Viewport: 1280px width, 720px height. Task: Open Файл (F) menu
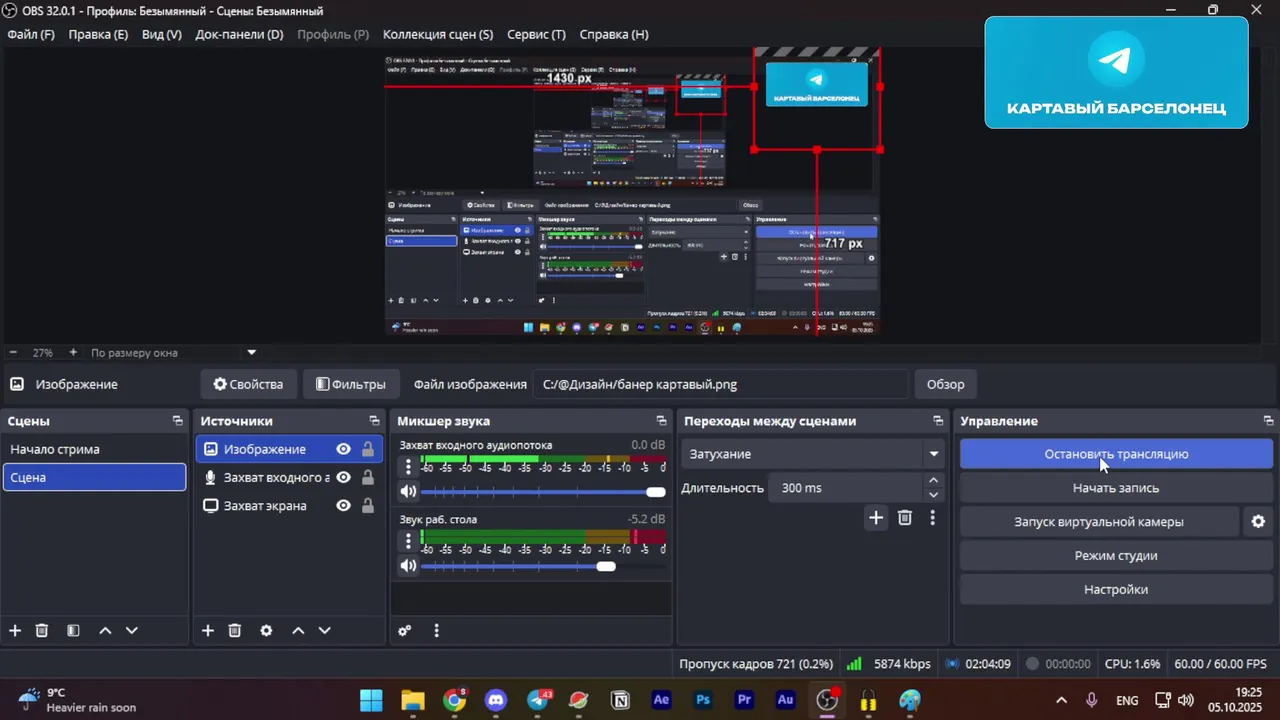pyautogui.click(x=31, y=34)
